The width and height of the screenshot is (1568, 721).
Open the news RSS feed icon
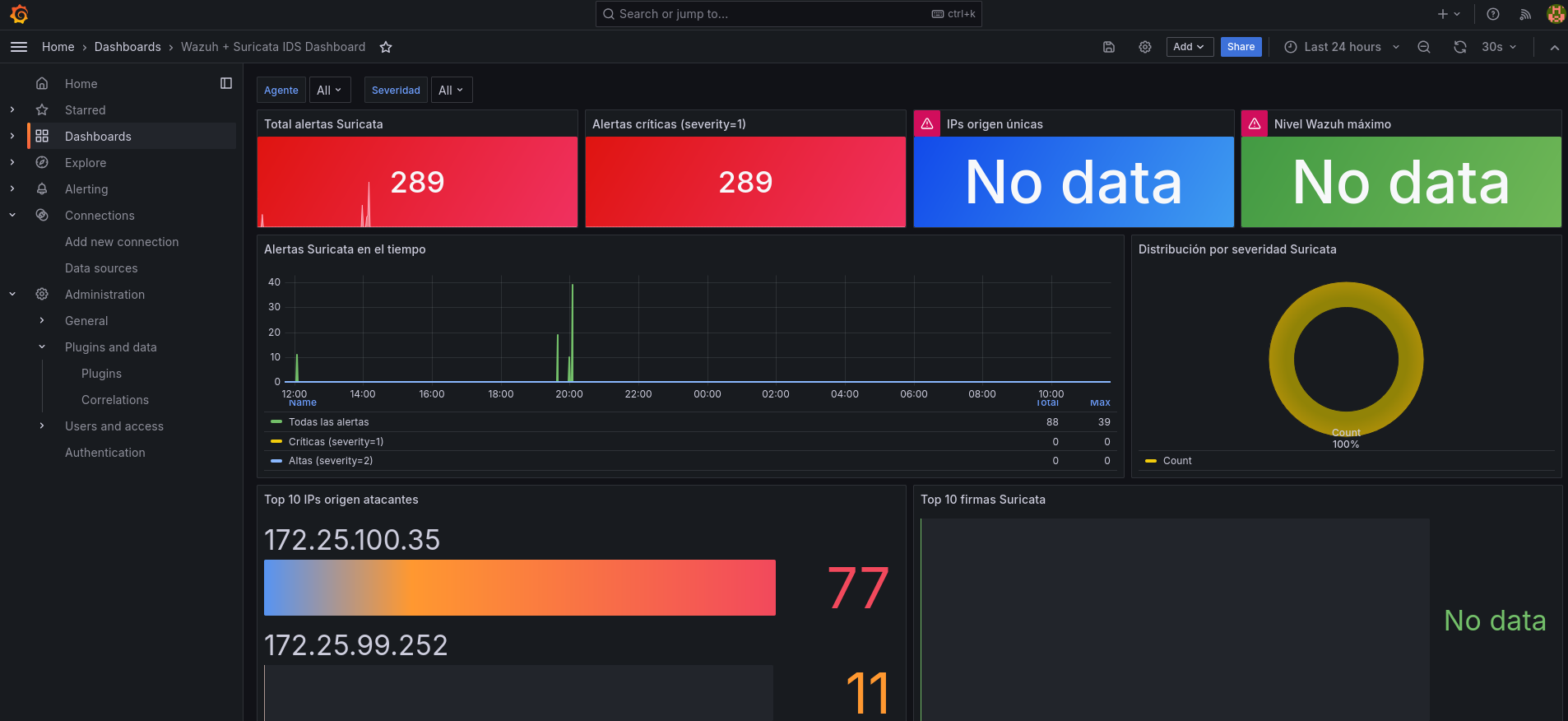pos(1525,14)
